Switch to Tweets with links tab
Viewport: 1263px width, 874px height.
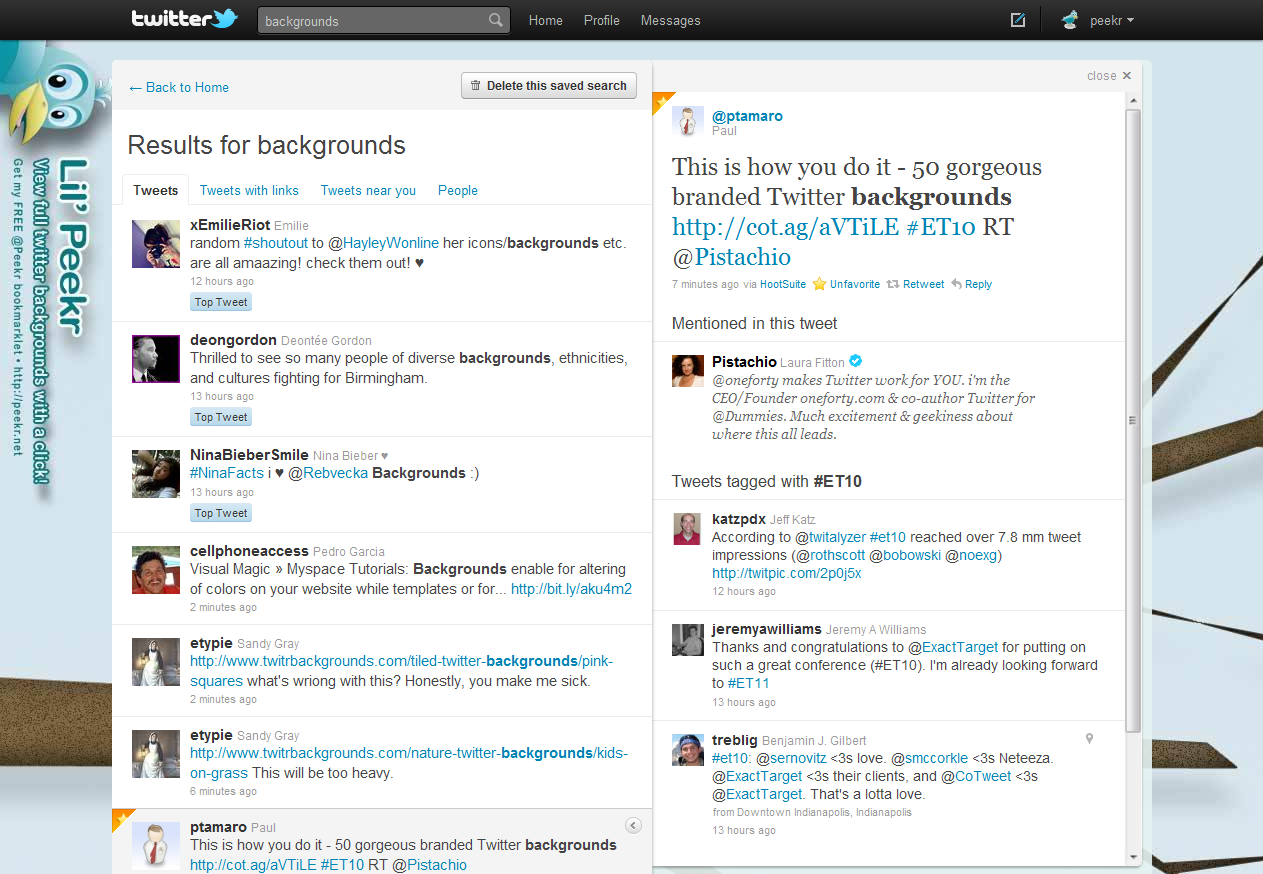click(249, 190)
